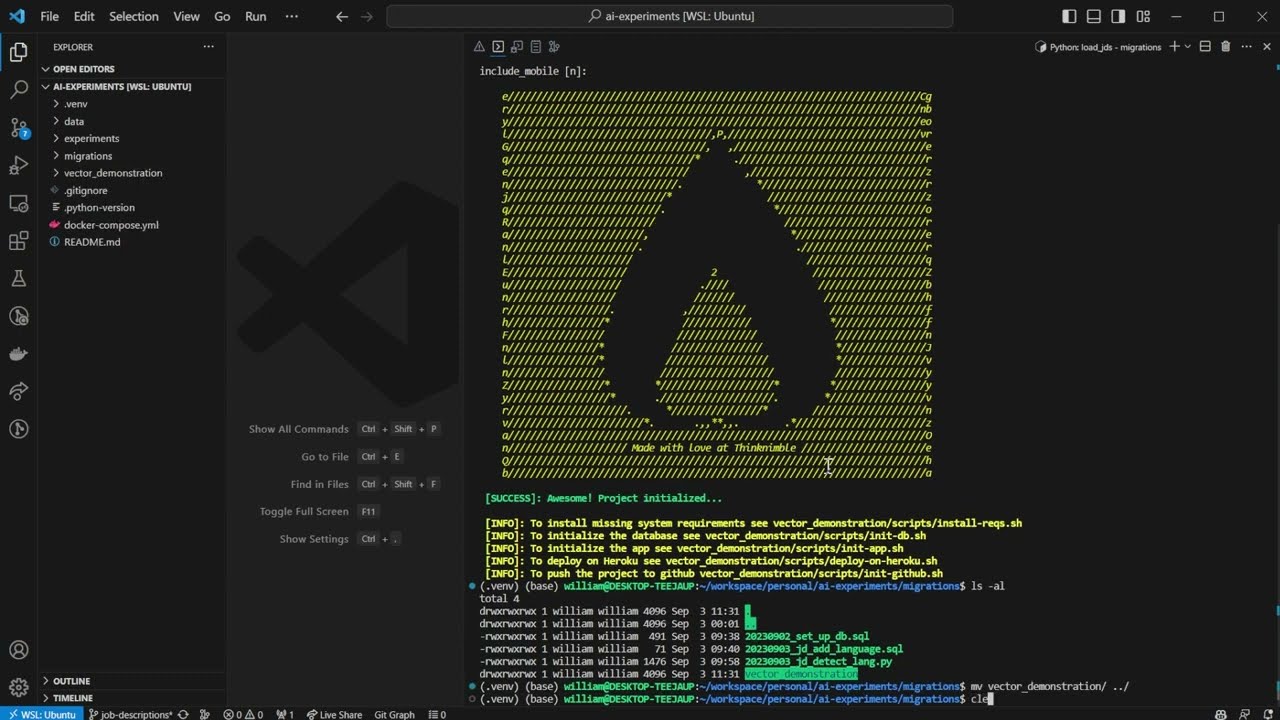
Task: Switch to Problems panel warning icon
Action: [479, 47]
